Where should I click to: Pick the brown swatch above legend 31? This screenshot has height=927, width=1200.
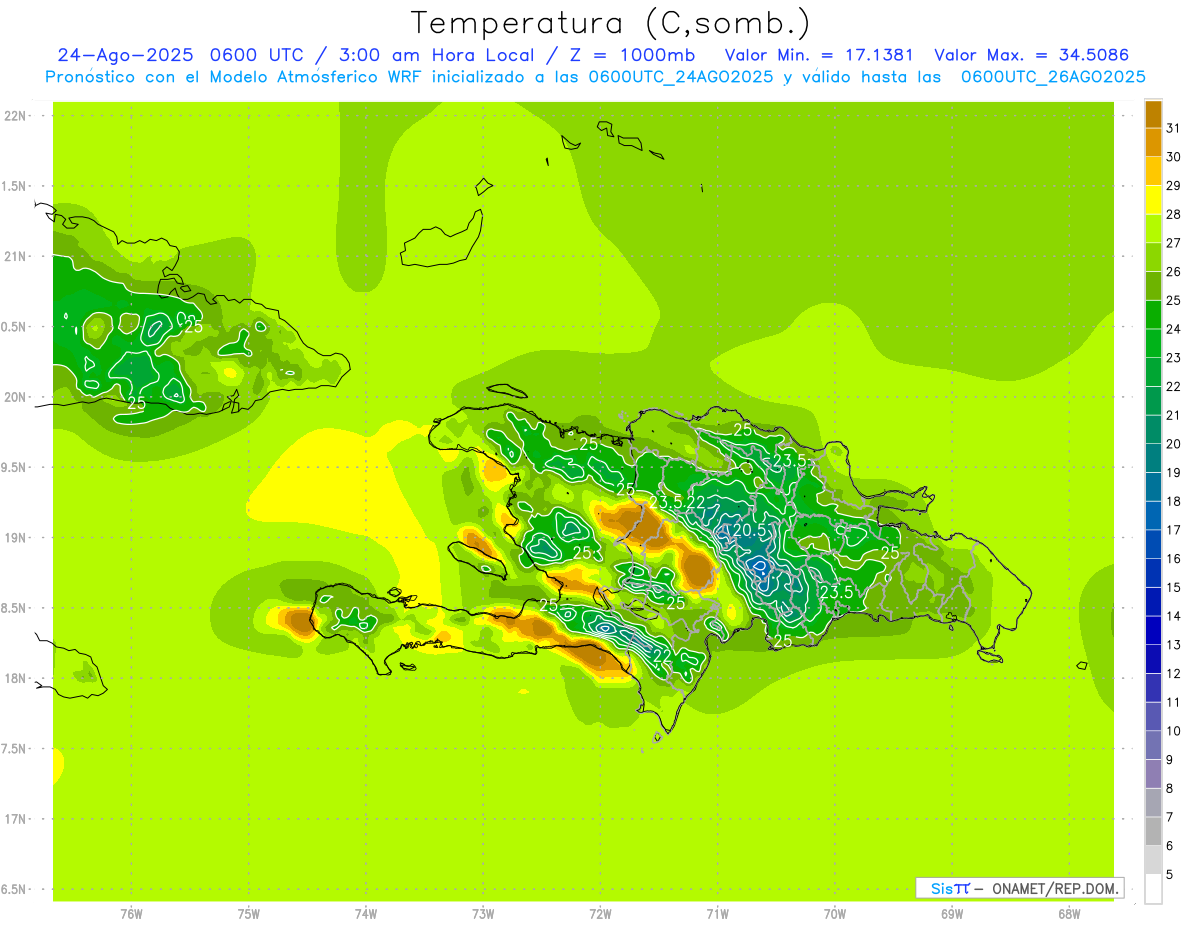[x=1153, y=114]
